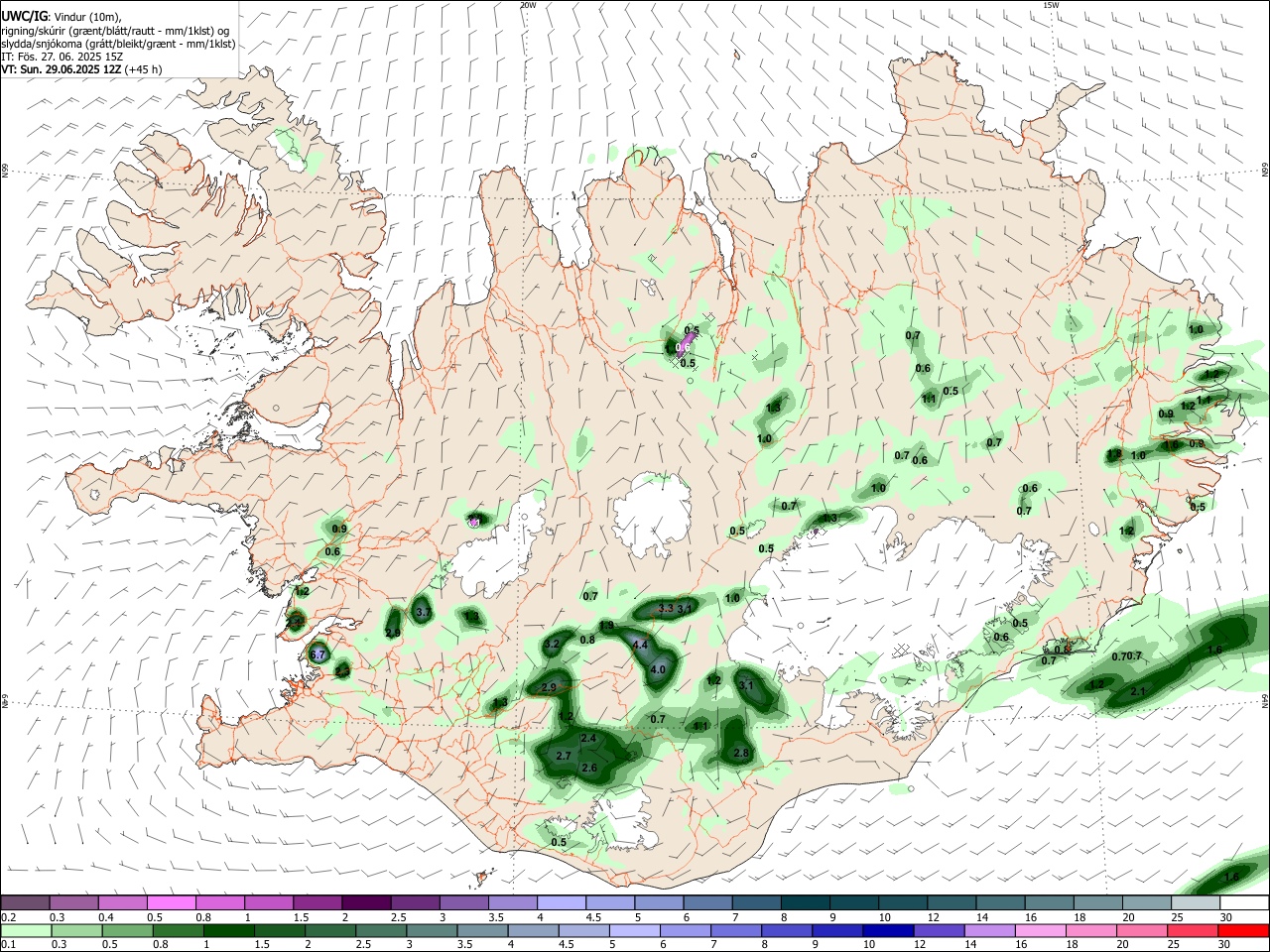
Task: Pick the grey-teal 16 swatch in the upper legend row
Action: coord(1049,902)
